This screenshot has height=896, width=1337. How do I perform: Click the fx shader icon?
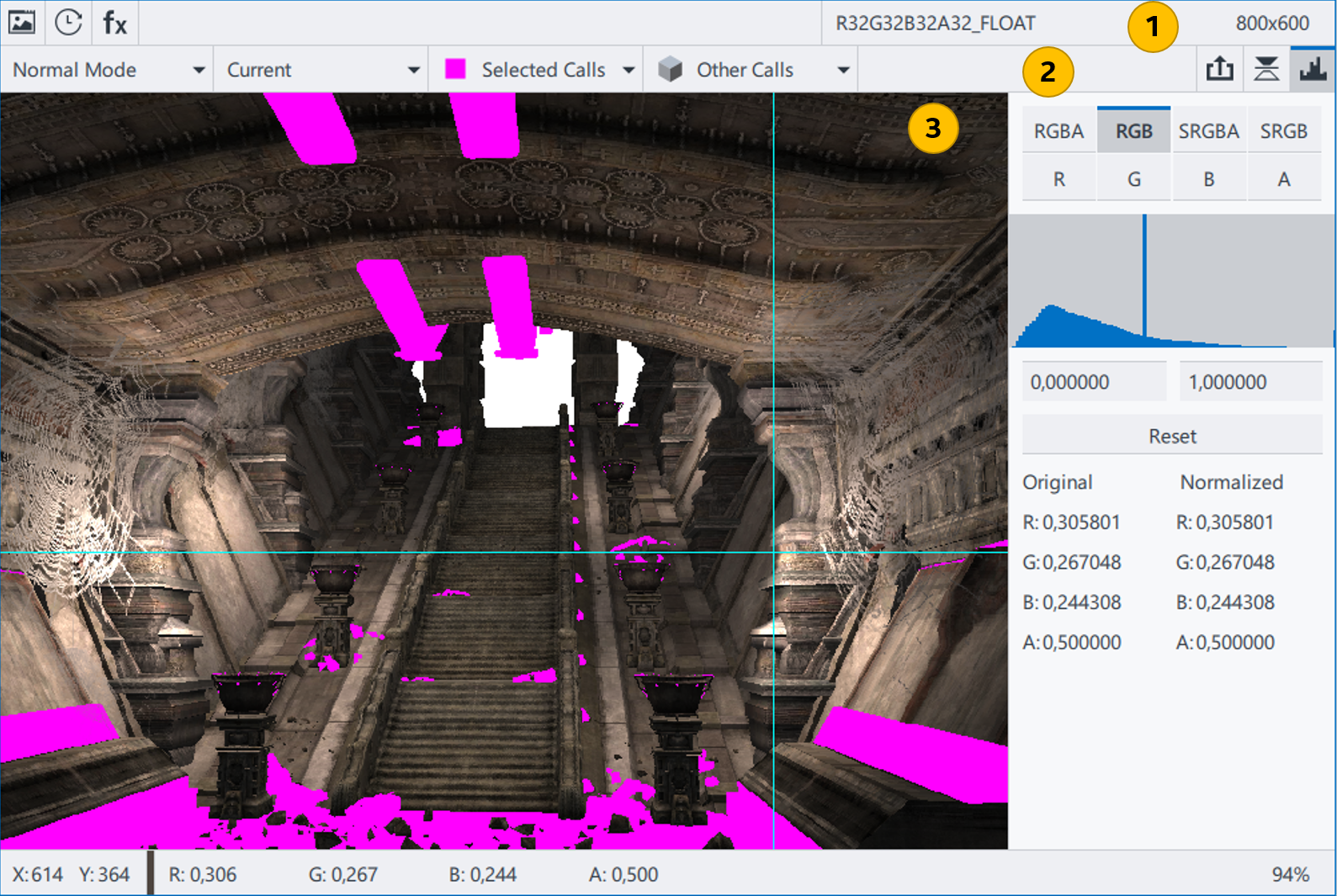click(x=114, y=23)
